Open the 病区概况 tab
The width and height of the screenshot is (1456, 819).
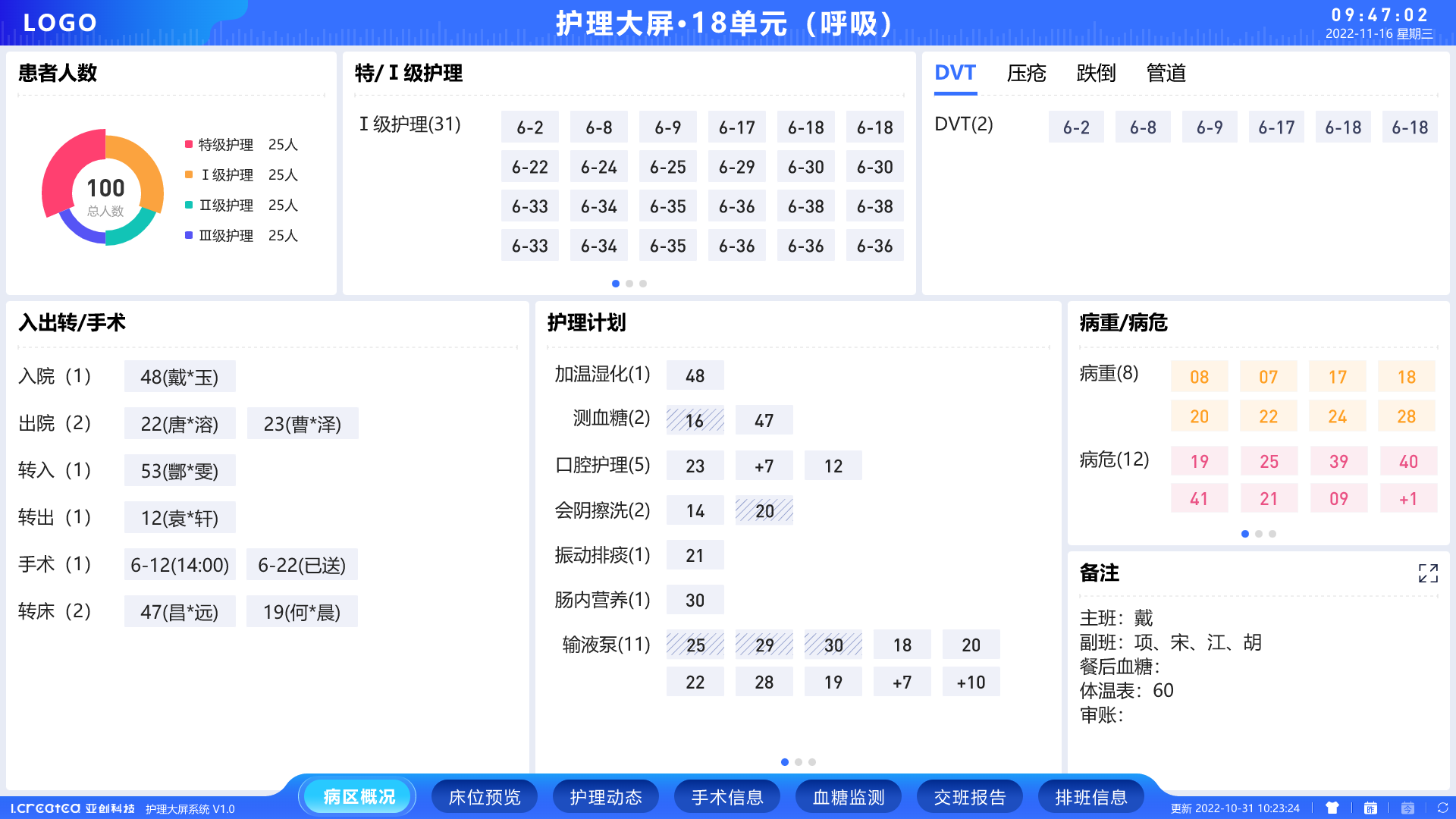coord(359,797)
